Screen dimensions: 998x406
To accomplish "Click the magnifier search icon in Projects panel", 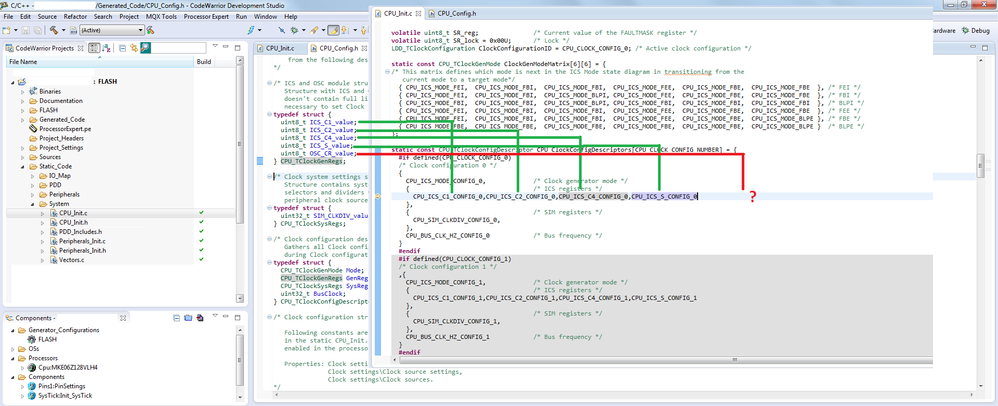I will [145, 48].
